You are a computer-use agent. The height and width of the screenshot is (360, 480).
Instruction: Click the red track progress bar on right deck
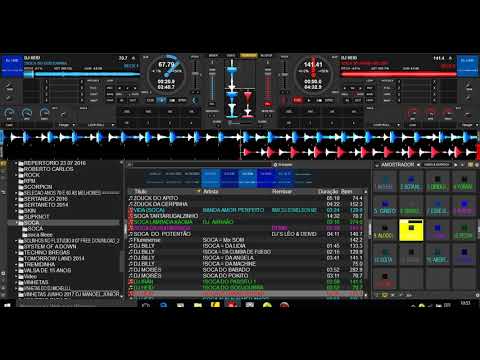[398, 74]
